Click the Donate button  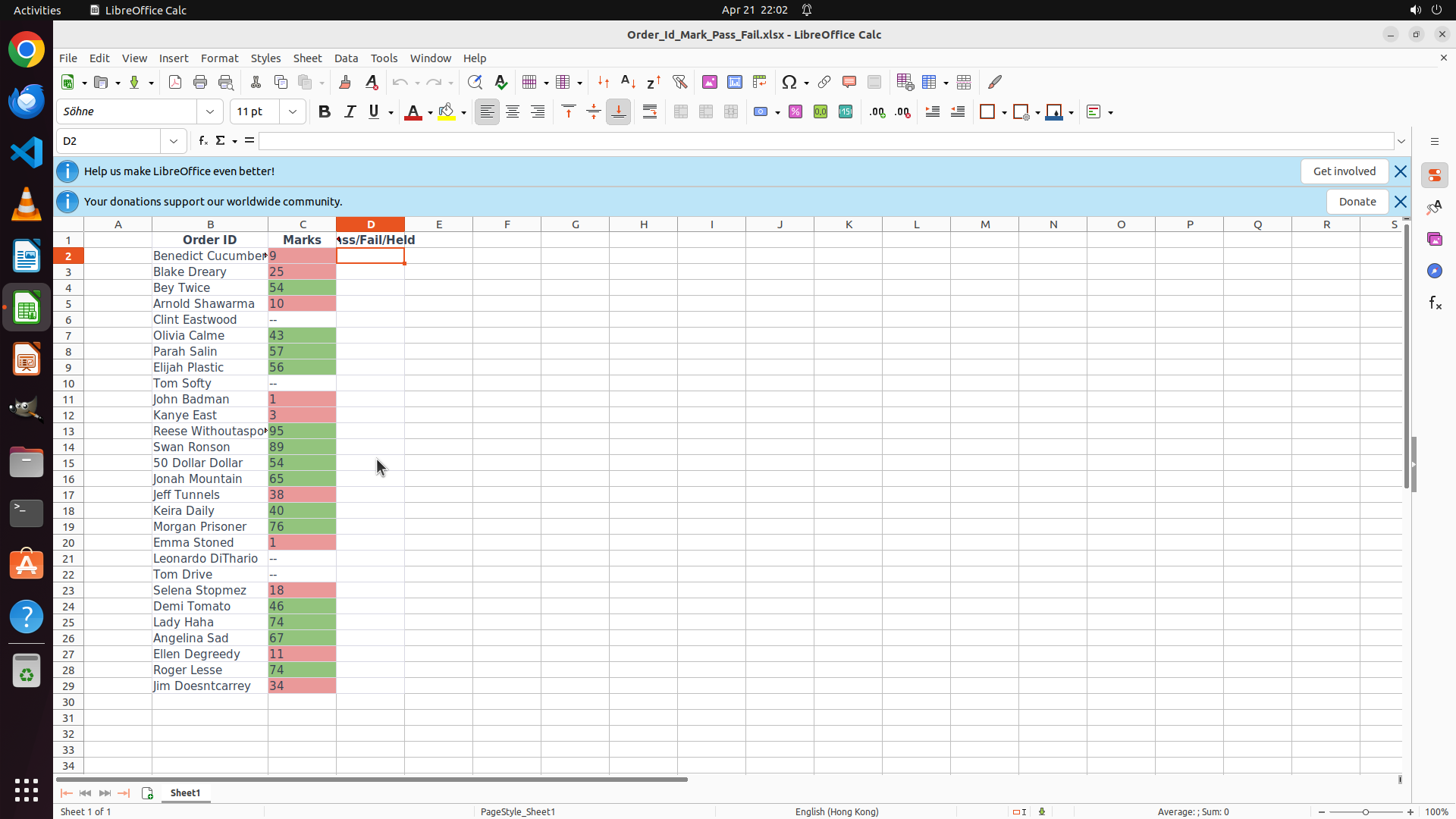(1357, 202)
